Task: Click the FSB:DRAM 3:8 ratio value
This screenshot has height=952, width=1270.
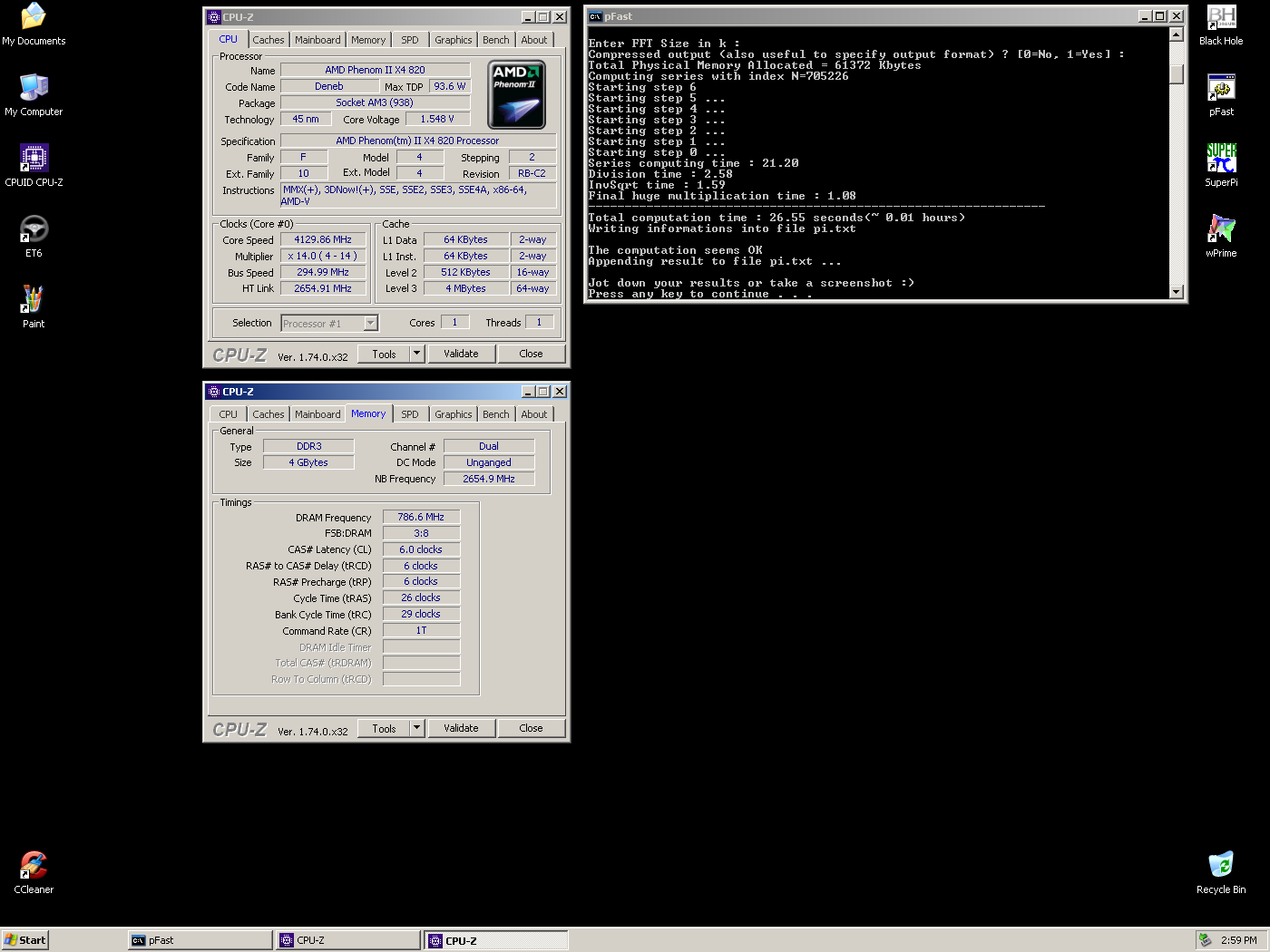Action: [x=421, y=533]
